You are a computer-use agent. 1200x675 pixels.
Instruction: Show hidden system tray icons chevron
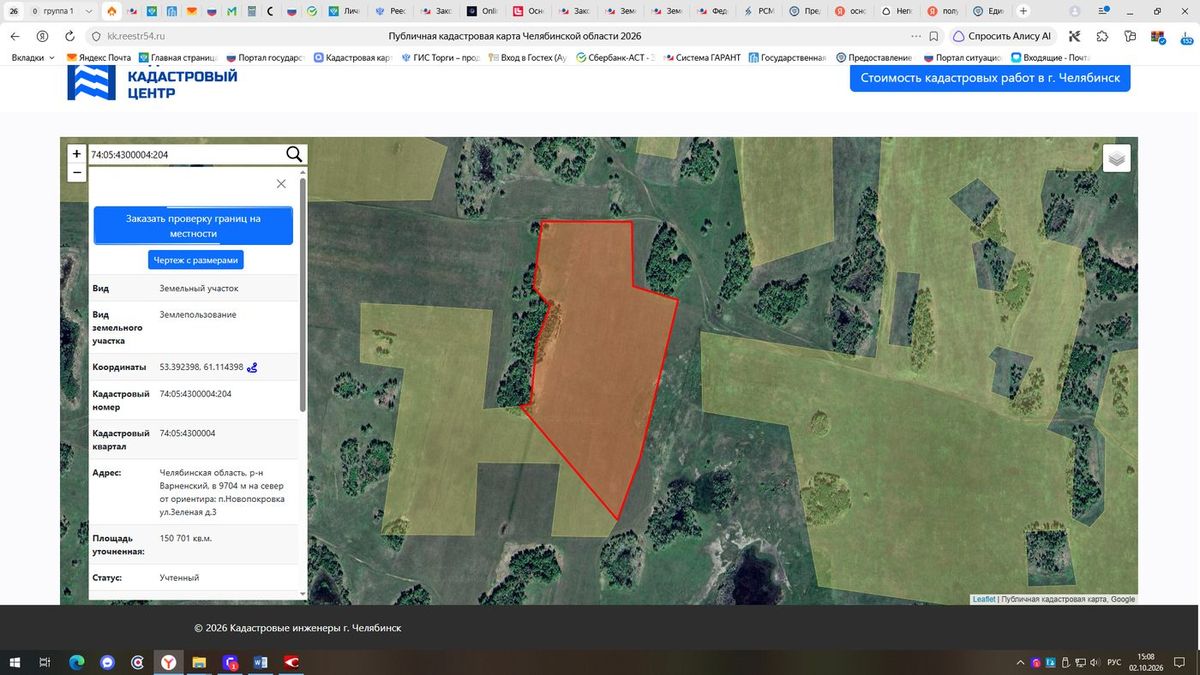[1020, 663]
